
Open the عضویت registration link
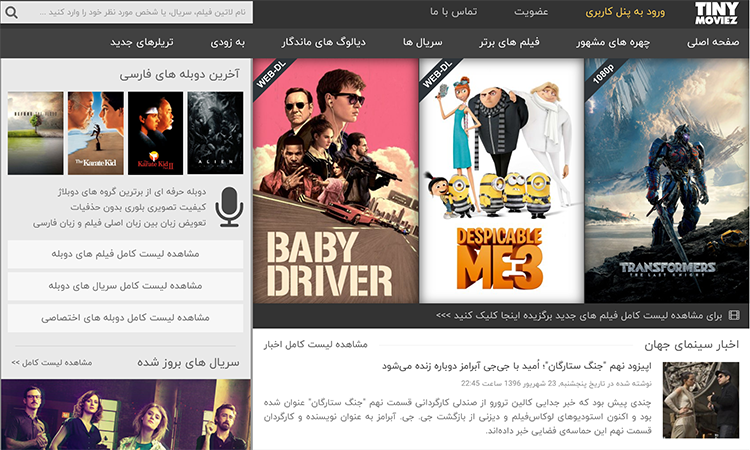(x=531, y=12)
